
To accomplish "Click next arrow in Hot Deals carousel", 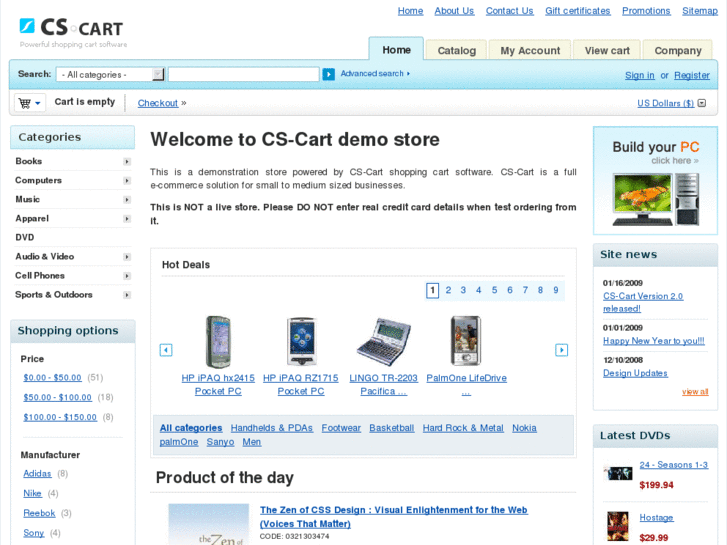I will pyautogui.click(x=561, y=350).
